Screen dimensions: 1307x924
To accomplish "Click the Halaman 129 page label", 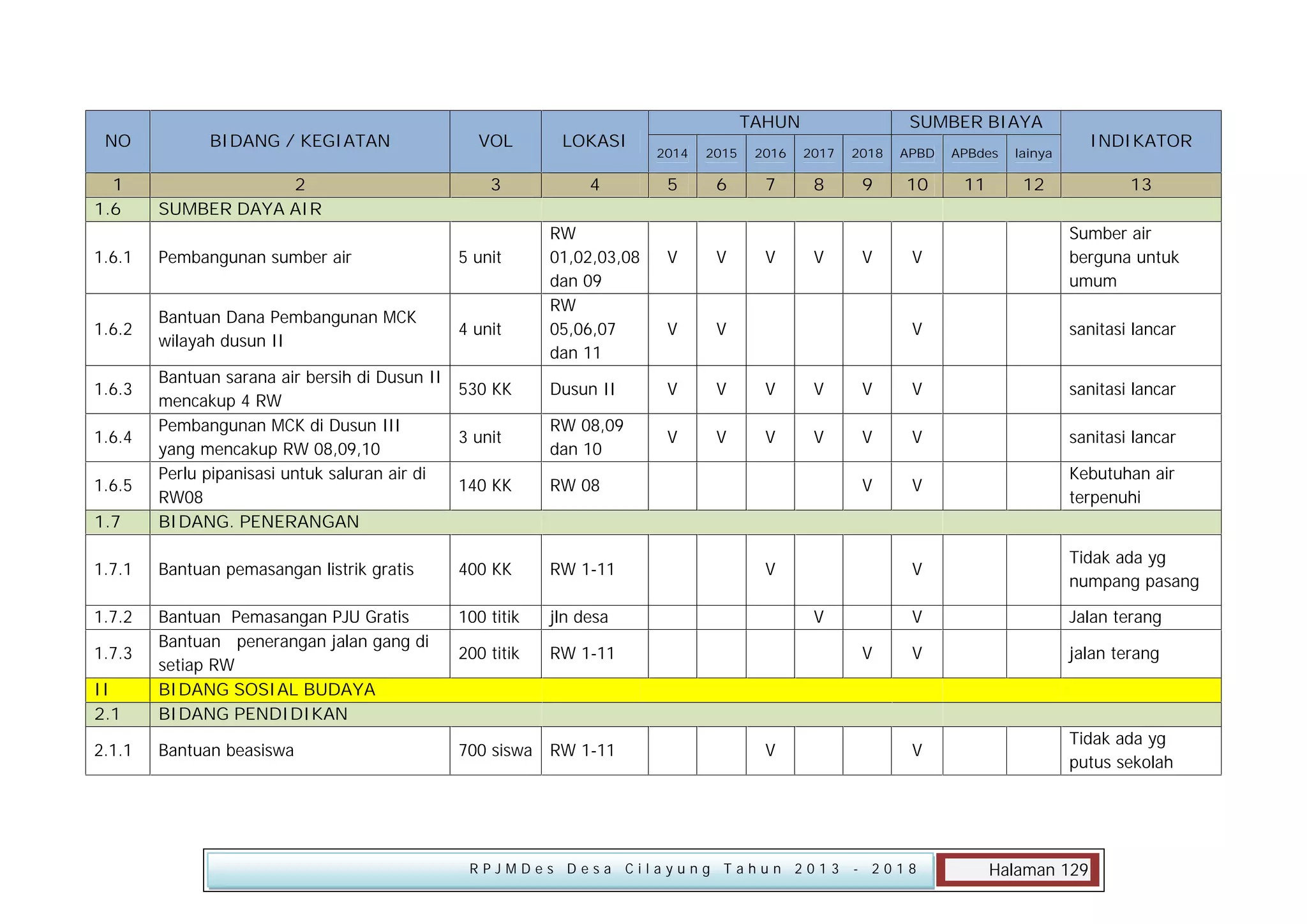I will tap(1038, 870).
